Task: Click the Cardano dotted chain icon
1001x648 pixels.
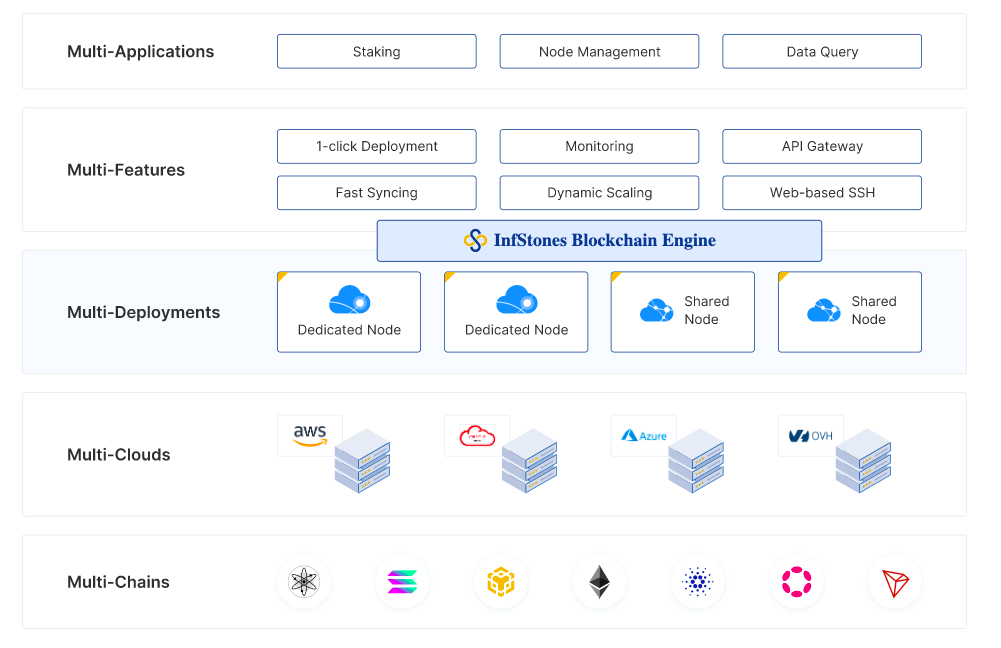Action: click(698, 582)
